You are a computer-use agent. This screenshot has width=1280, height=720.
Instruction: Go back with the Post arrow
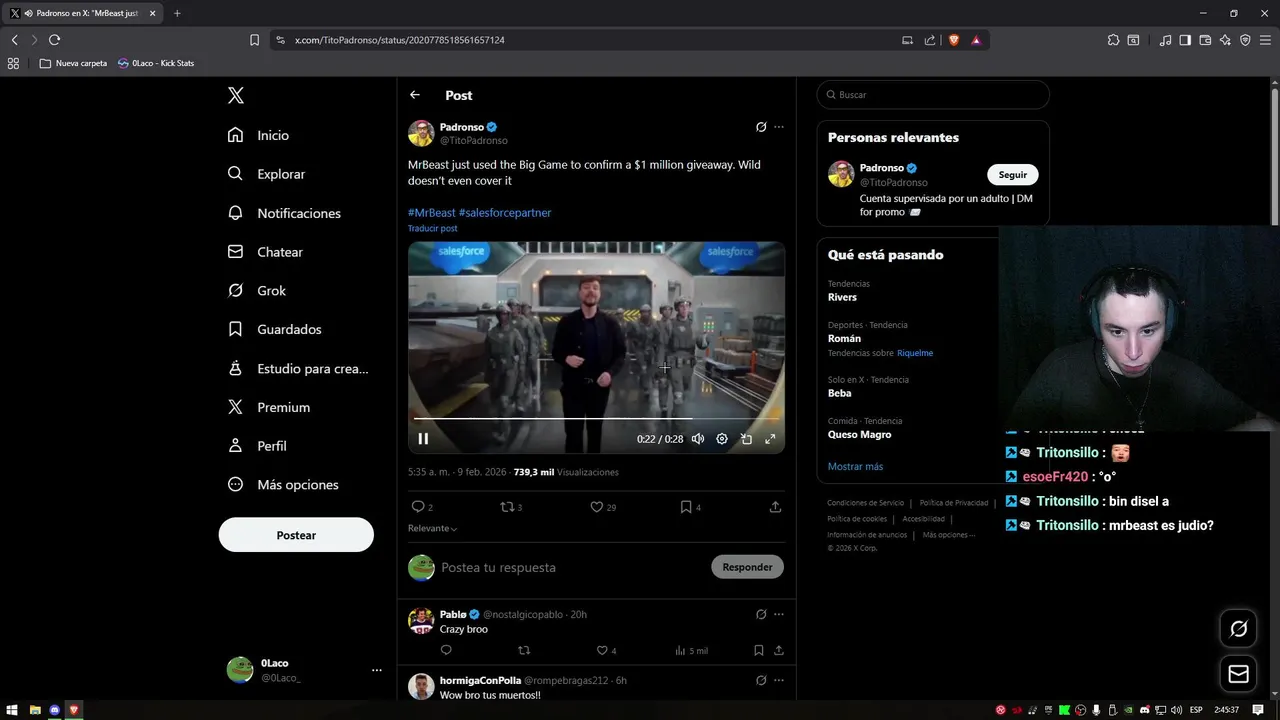pyautogui.click(x=415, y=95)
